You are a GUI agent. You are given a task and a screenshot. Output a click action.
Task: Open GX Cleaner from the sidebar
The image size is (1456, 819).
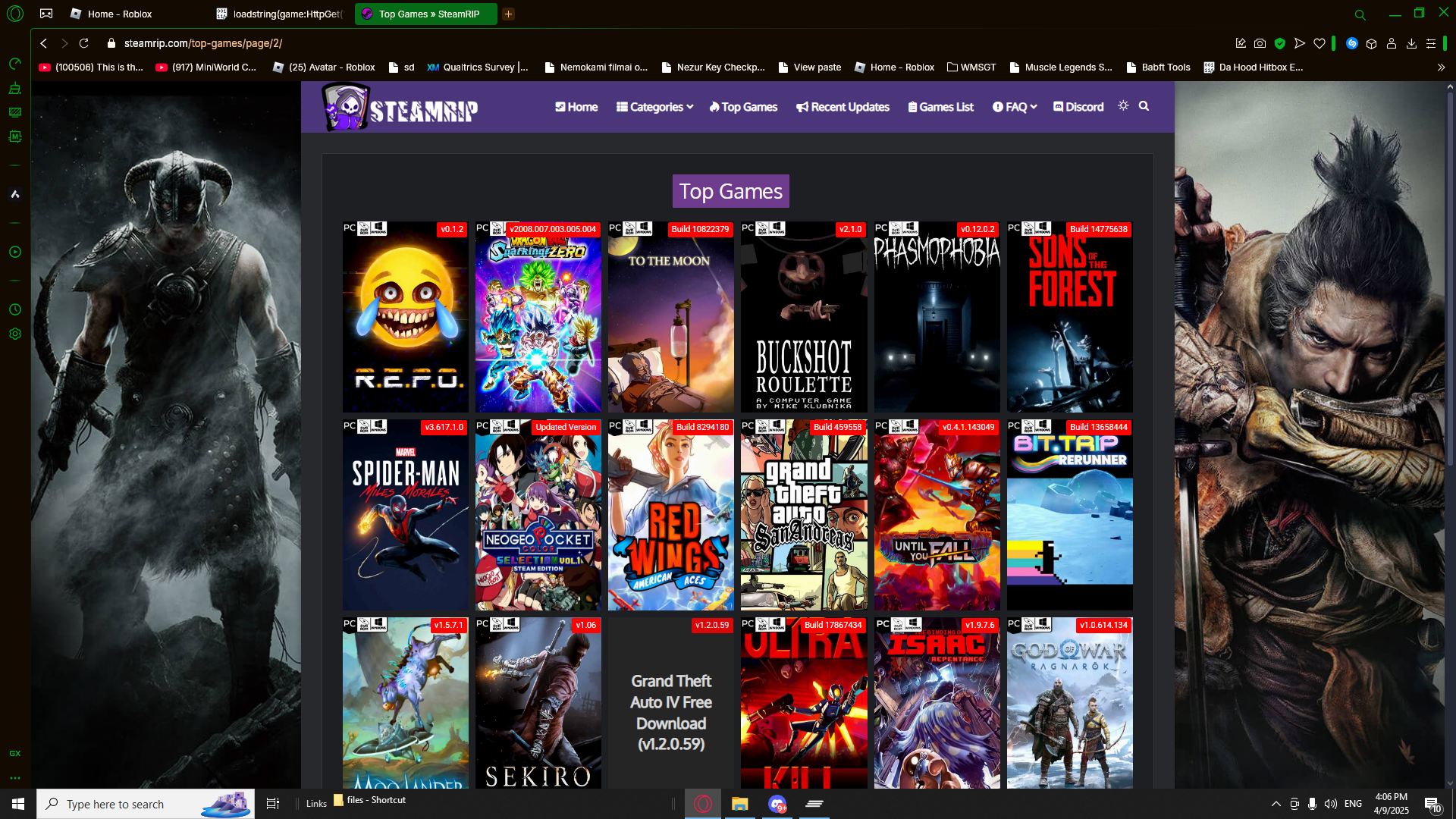pyautogui.click(x=14, y=89)
